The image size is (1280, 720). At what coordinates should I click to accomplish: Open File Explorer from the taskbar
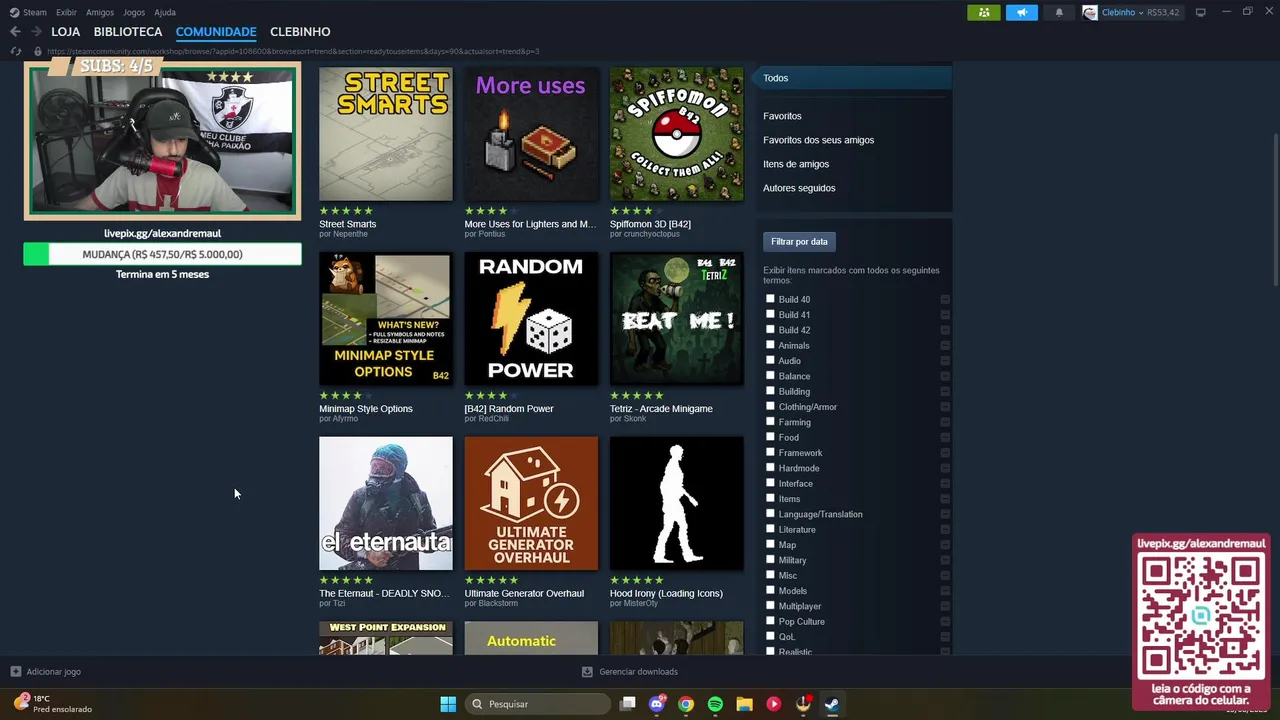pos(744,704)
